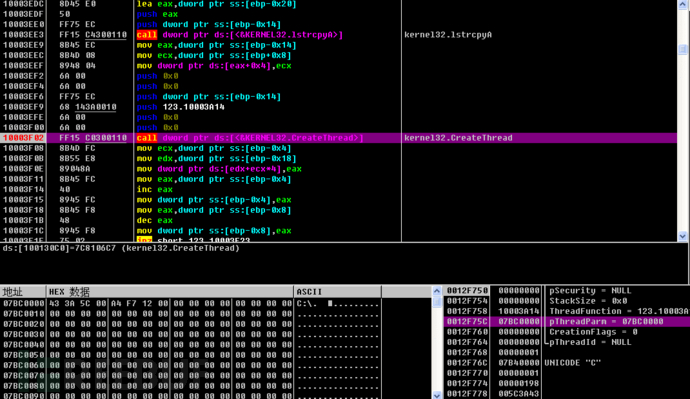The height and width of the screenshot is (399, 690).
Task: Select address 10003EF2 push row
Action: click(x=23, y=76)
